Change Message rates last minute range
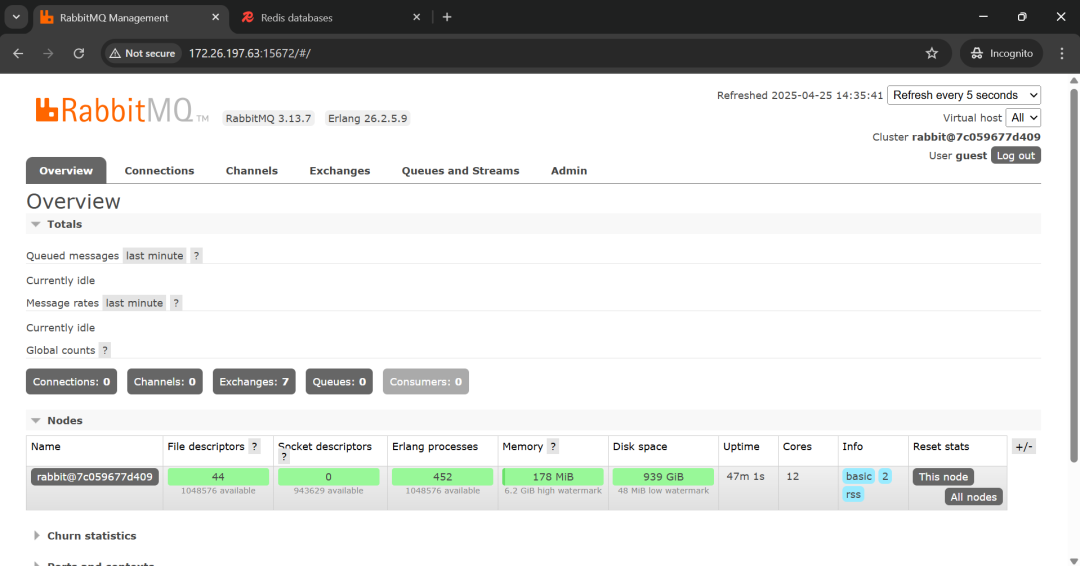Image resolution: width=1080 pixels, height=566 pixels. (x=134, y=303)
